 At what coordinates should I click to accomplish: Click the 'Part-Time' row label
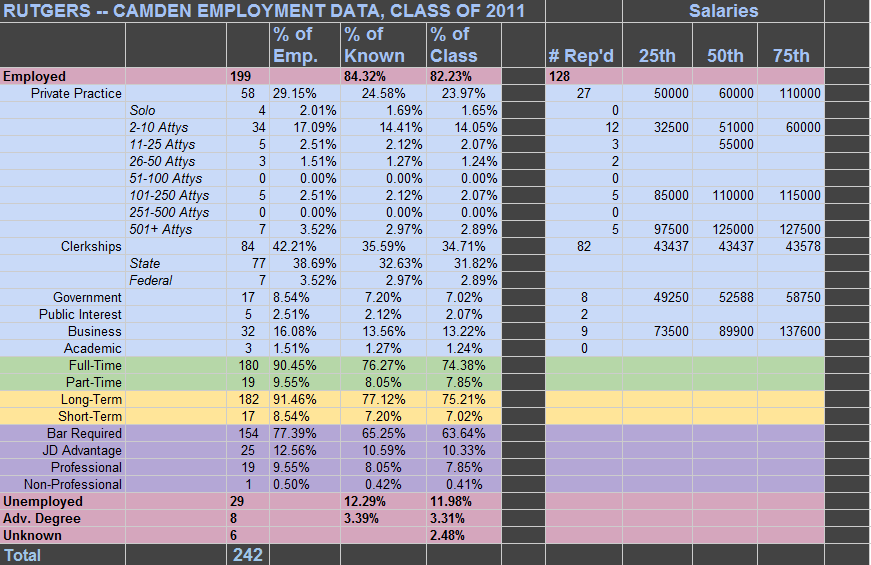click(x=93, y=383)
